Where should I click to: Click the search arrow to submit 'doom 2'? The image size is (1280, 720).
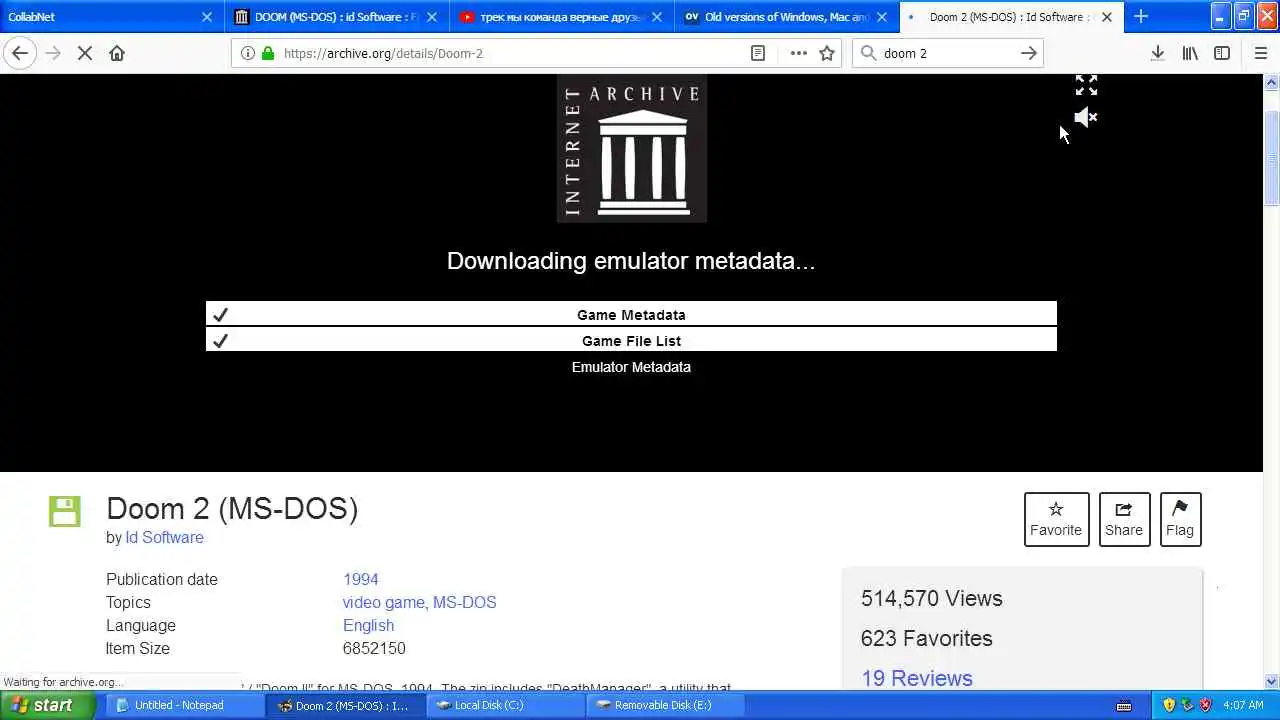click(x=1029, y=53)
